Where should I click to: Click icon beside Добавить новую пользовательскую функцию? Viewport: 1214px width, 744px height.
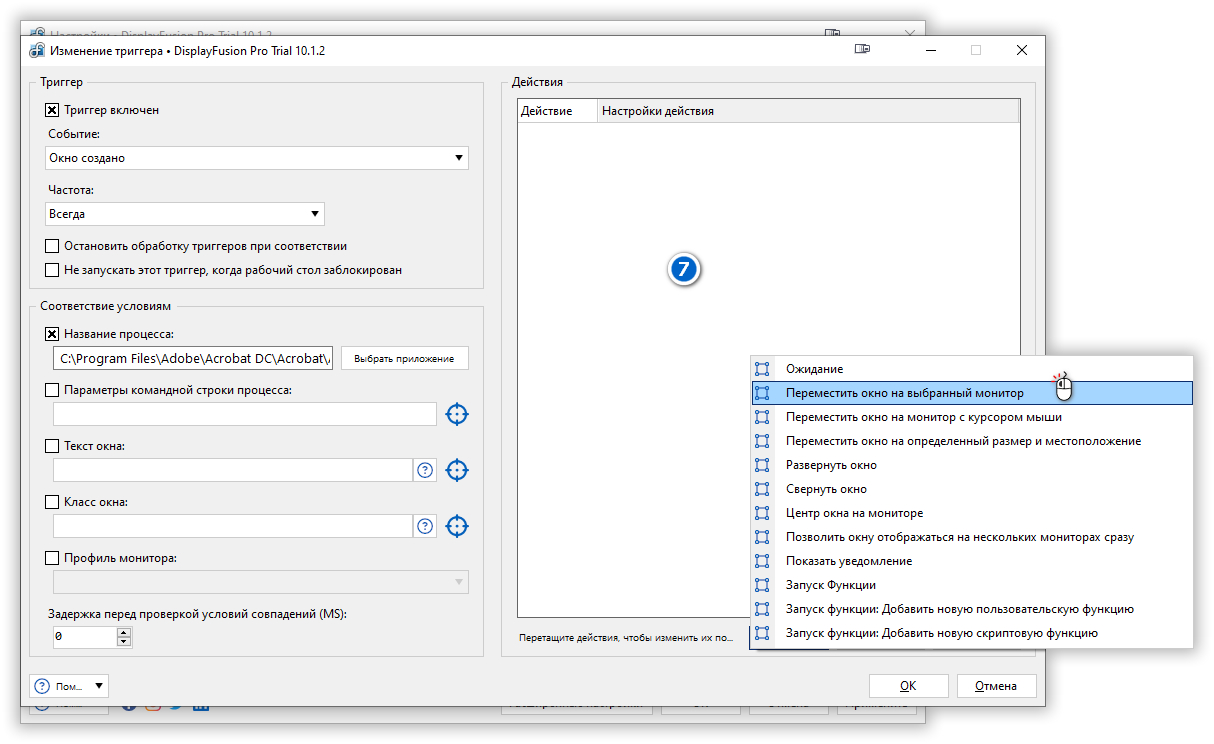tap(762, 609)
